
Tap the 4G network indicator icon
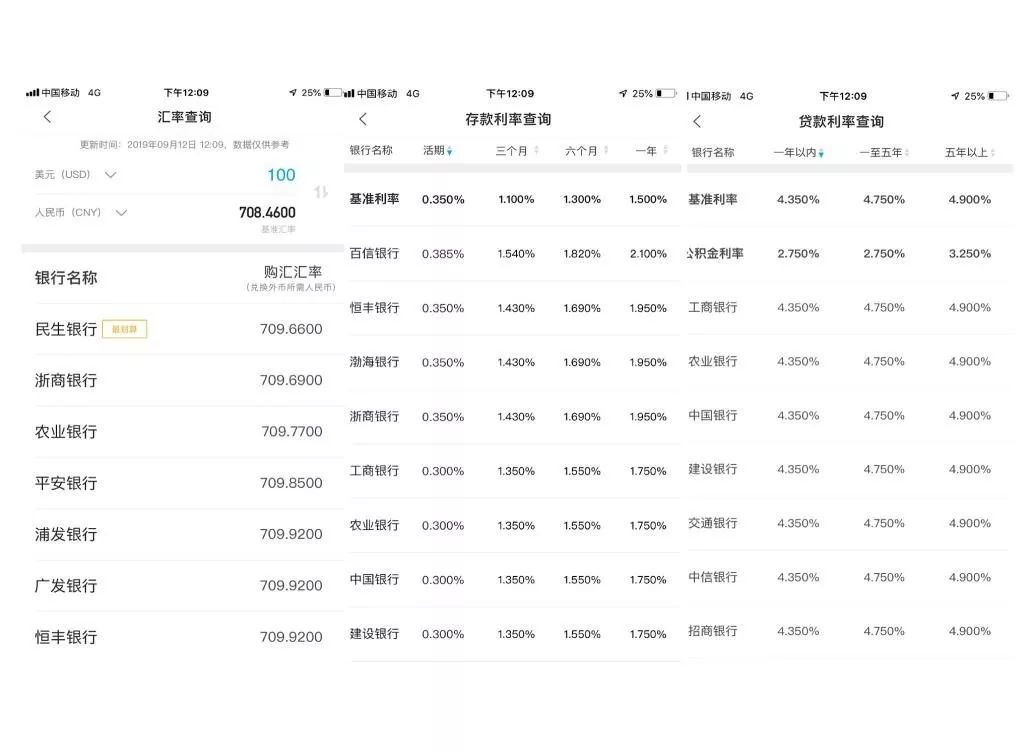[x=94, y=92]
